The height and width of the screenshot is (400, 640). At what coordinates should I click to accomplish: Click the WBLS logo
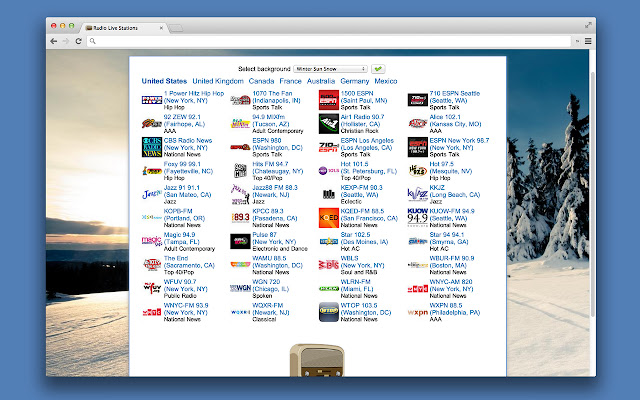tap(329, 265)
